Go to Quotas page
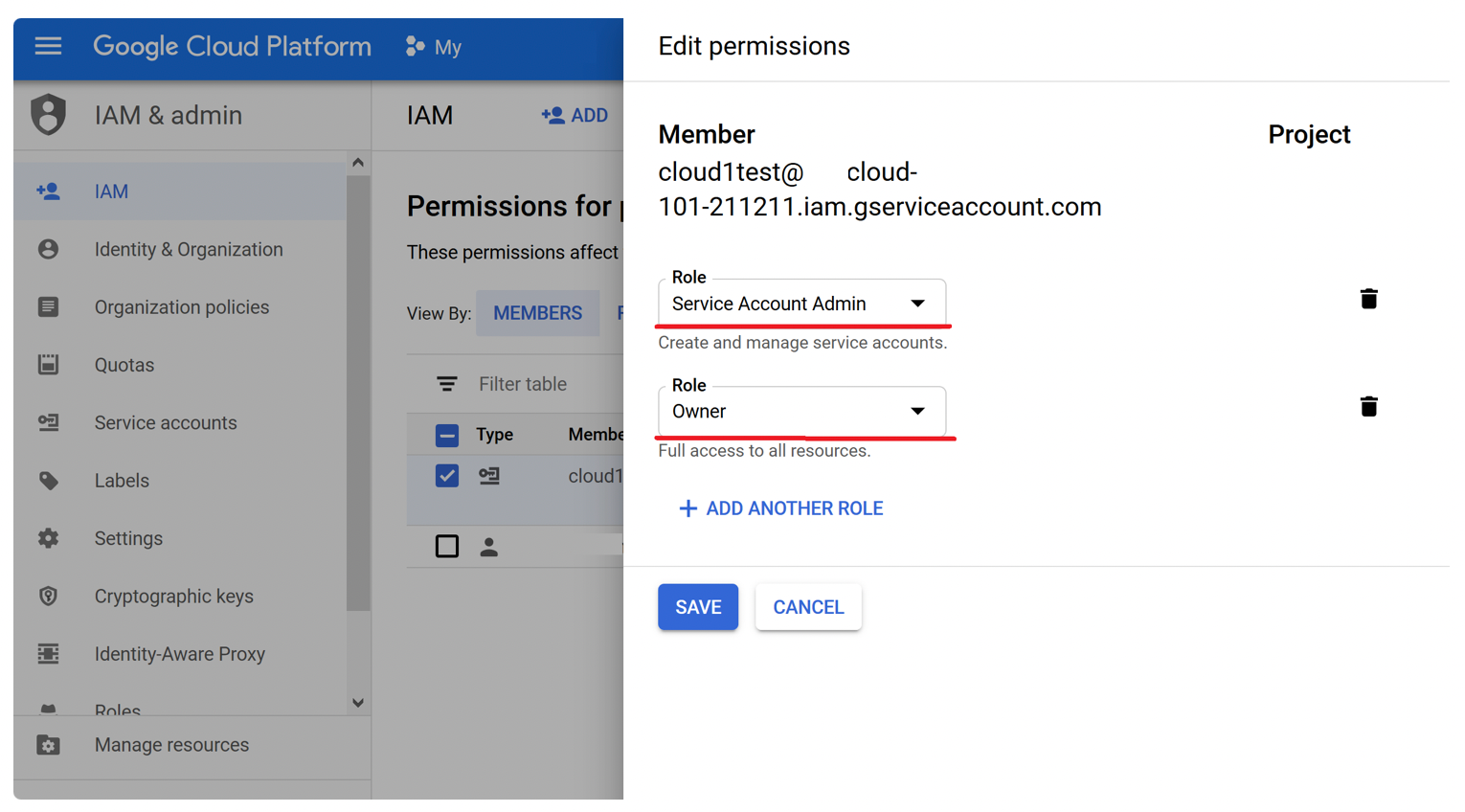Viewport: 1465px width, 812px height. pyautogui.click(x=180, y=364)
